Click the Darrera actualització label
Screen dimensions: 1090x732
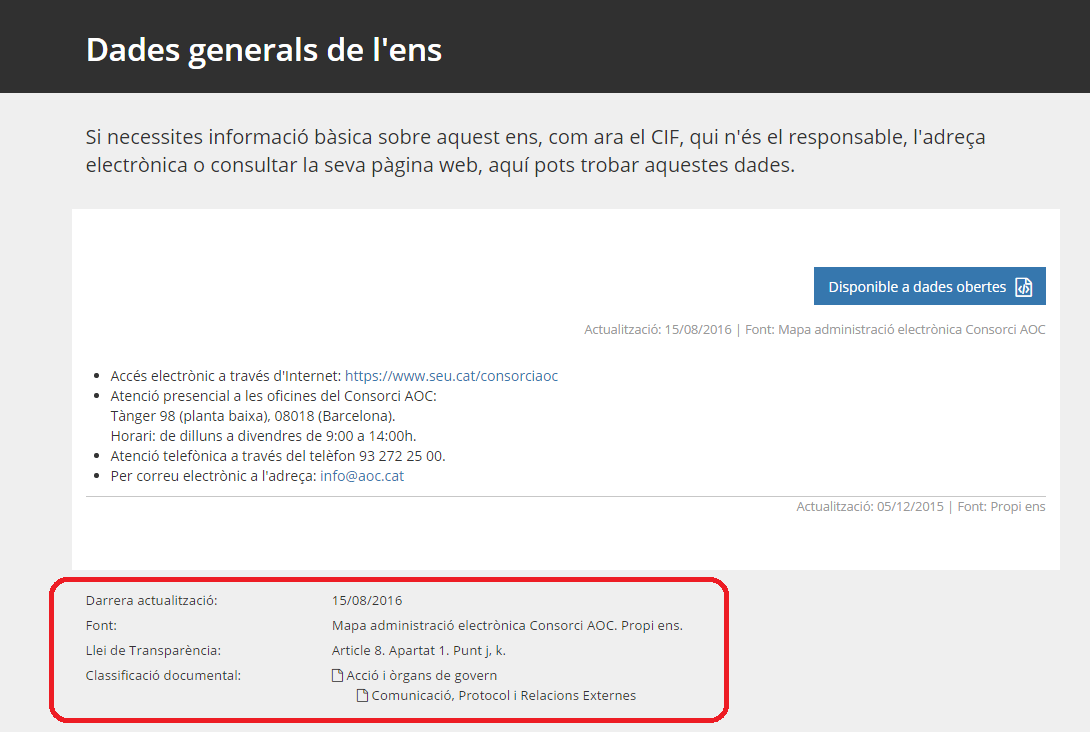point(151,601)
